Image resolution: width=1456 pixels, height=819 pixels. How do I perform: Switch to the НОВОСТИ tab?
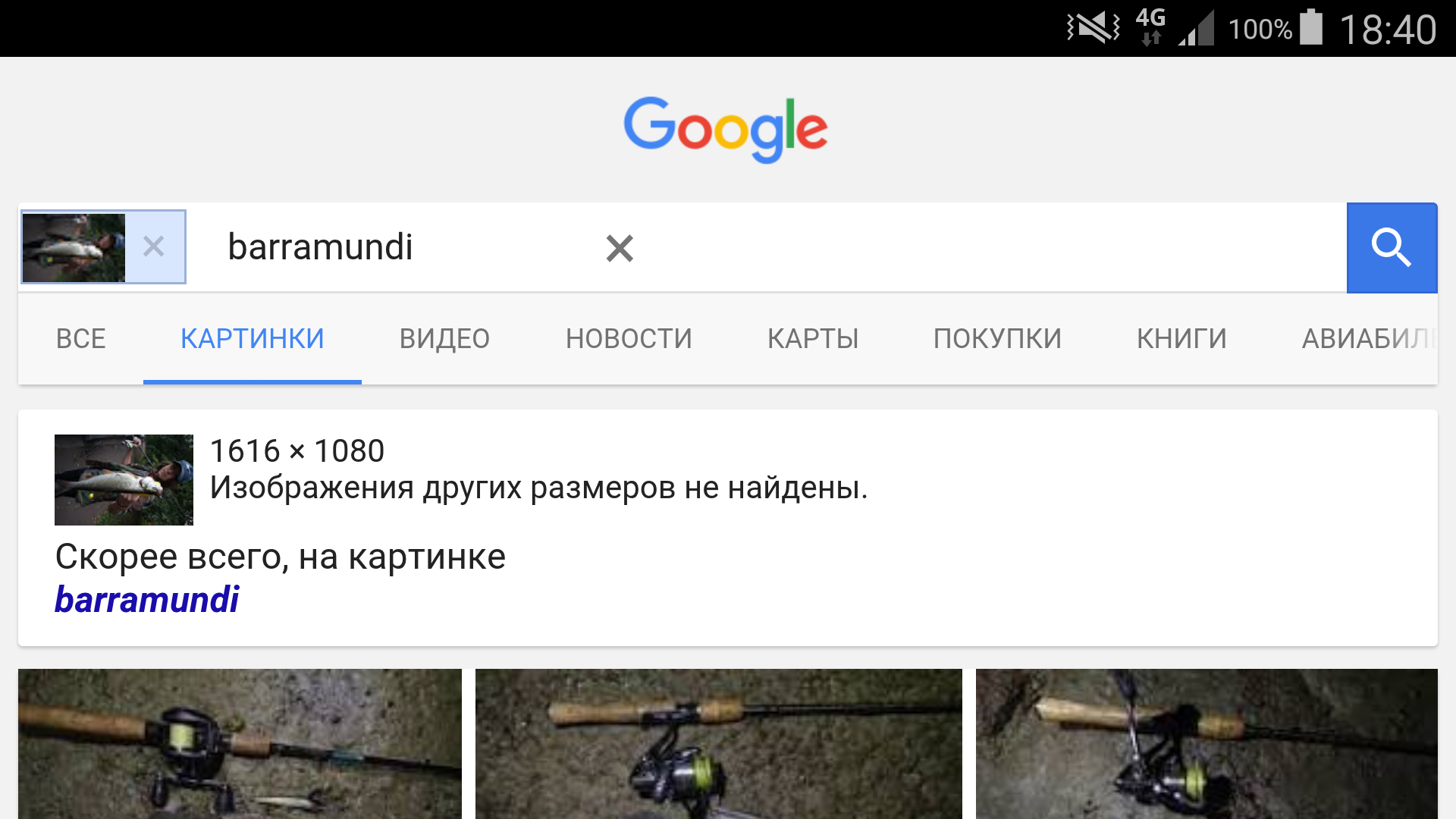click(x=629, y=339)
